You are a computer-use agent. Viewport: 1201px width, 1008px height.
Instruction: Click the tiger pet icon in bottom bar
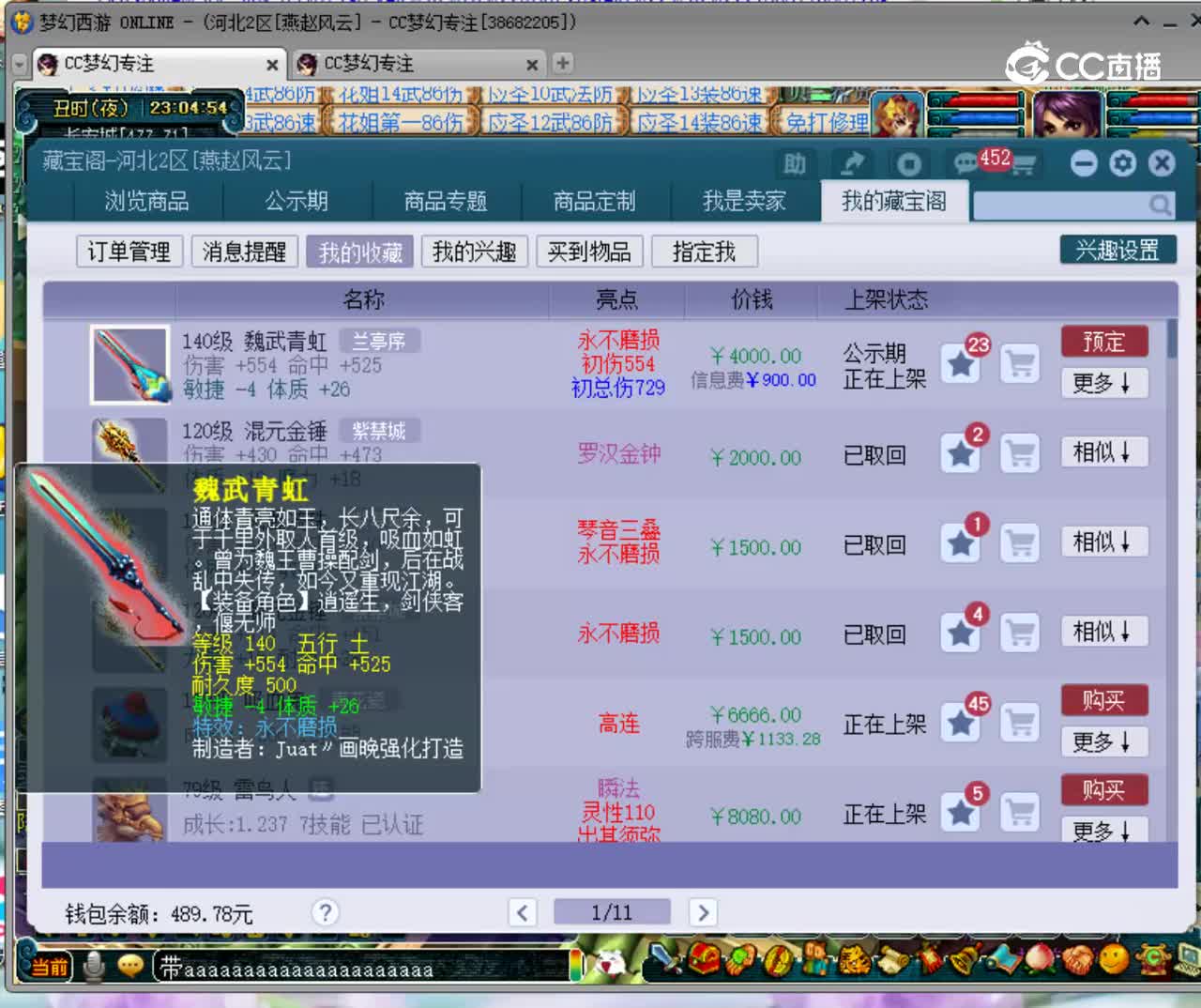pos(854,959)
